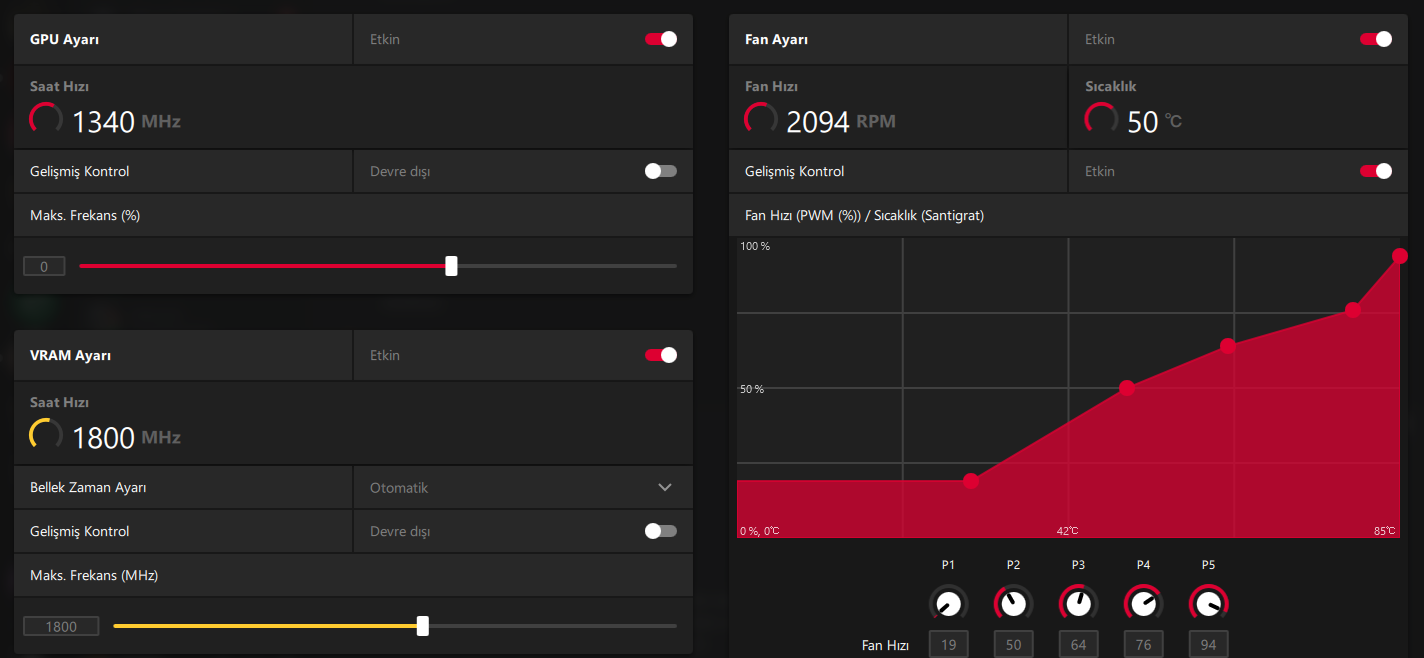This screenshot has height=658, width=1424.
Task: Toggle VRAM Gelişmiş Kontrol switch
Action: coord(661,531)
